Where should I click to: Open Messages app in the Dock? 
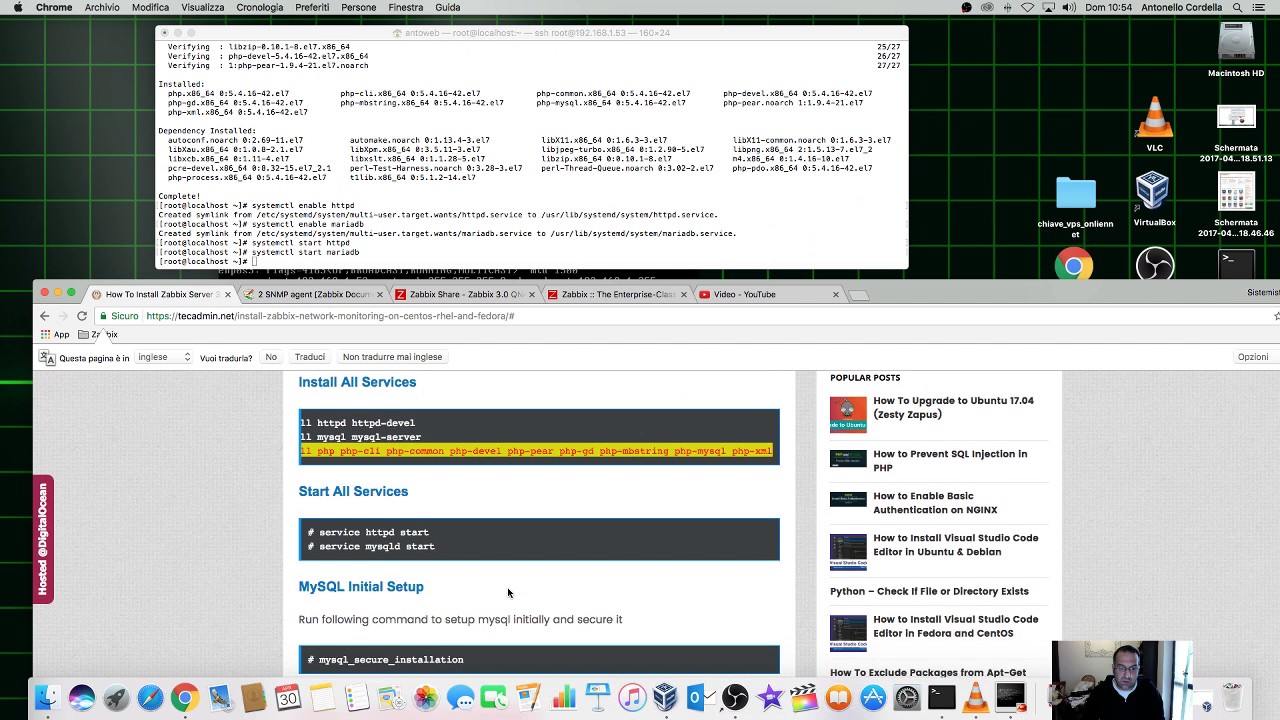pyautogui.click(x=460, y=698)
